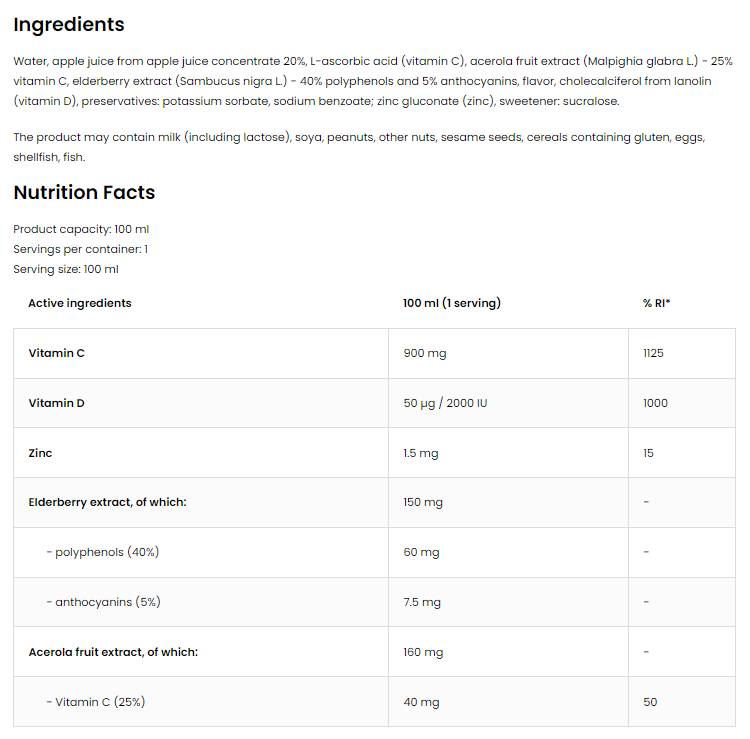Click the Product capacity: 100 ml line
The width and height of the screenshot is (750, 739).
[x=81, y=229]
